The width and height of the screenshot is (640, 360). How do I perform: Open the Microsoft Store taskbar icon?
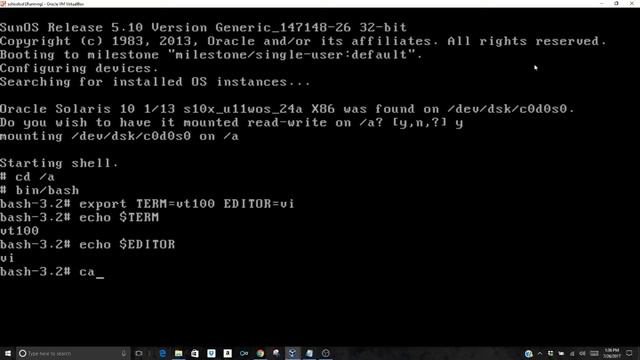point(195,353)
